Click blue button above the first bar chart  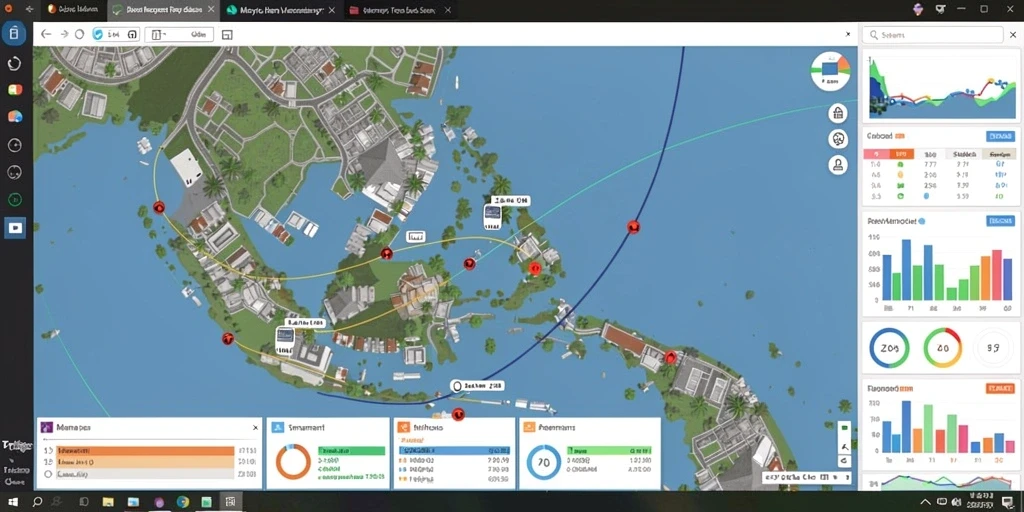tap(1000, 221)
